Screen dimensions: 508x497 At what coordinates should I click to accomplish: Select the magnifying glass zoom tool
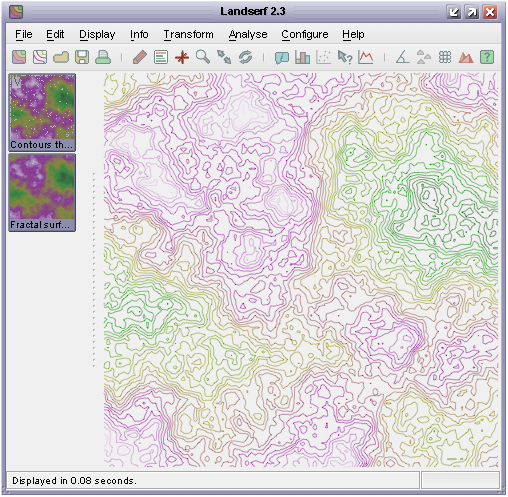coord(203,57)
